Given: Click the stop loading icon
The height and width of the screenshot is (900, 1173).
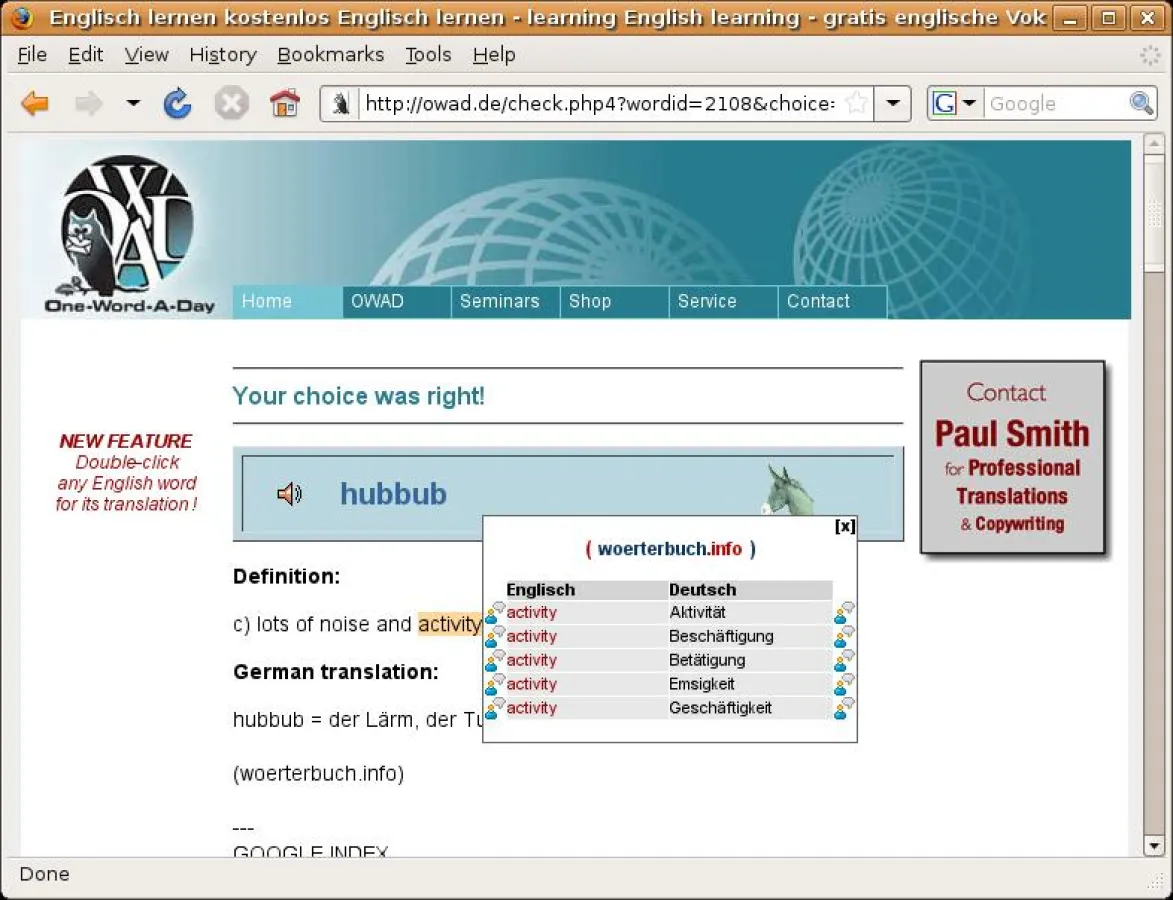Looking at the screenshot, I should (231, 103).
